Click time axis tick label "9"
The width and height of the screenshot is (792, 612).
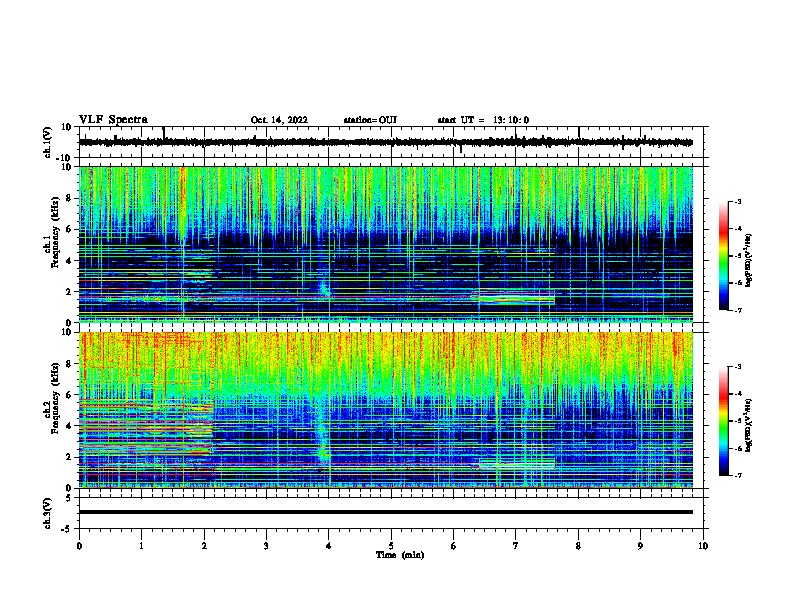(x=640, y=546)
